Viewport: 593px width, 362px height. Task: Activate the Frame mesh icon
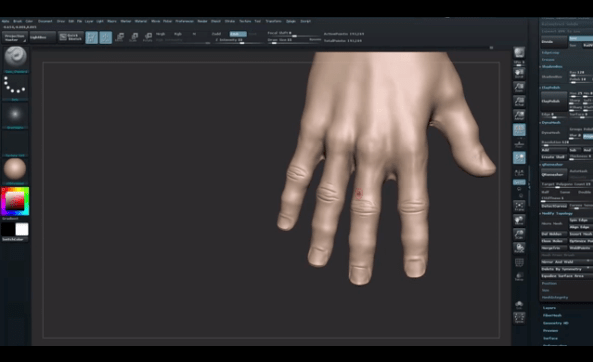[519, 206]
